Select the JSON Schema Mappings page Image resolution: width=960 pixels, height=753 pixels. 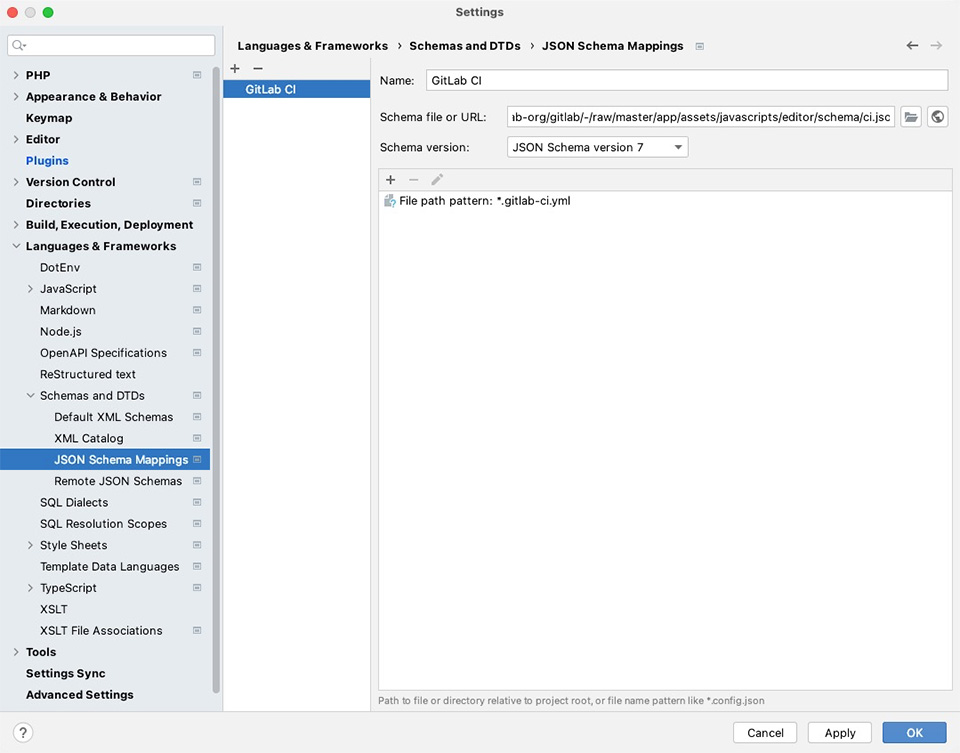(x=105, y=459)
